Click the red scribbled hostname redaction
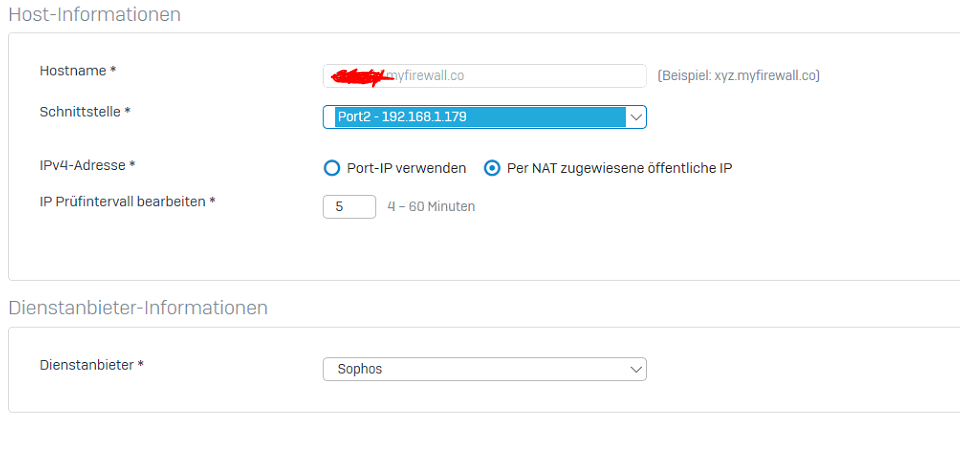 point(362,75)
